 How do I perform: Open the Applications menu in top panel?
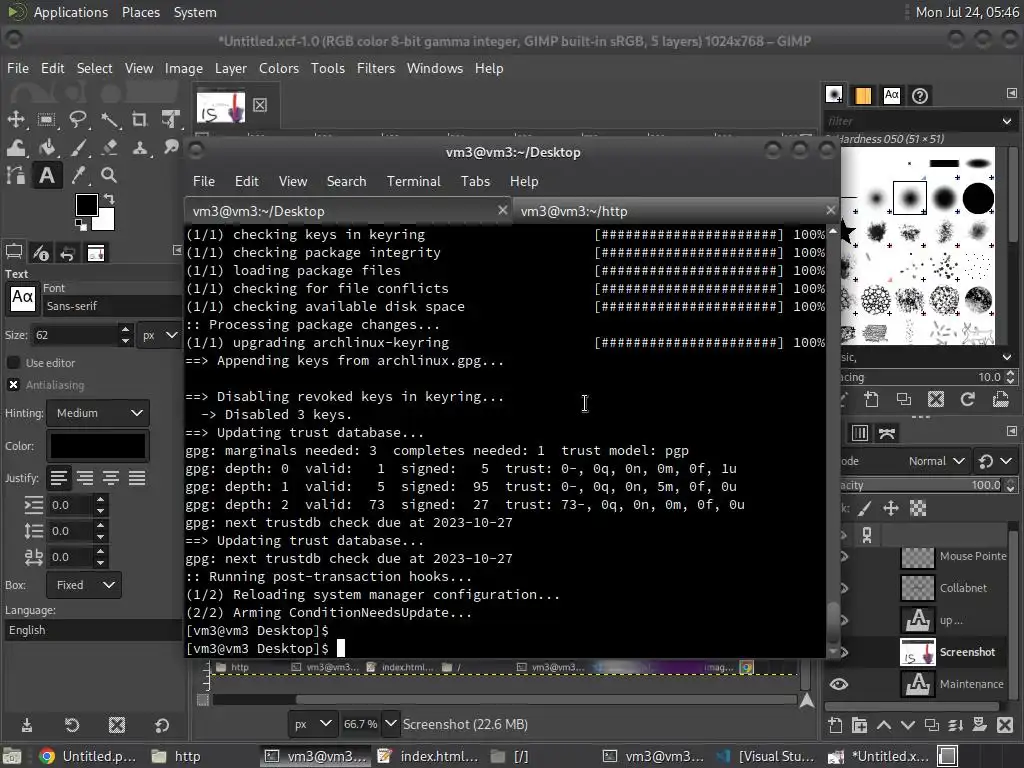tap(71, 12)
